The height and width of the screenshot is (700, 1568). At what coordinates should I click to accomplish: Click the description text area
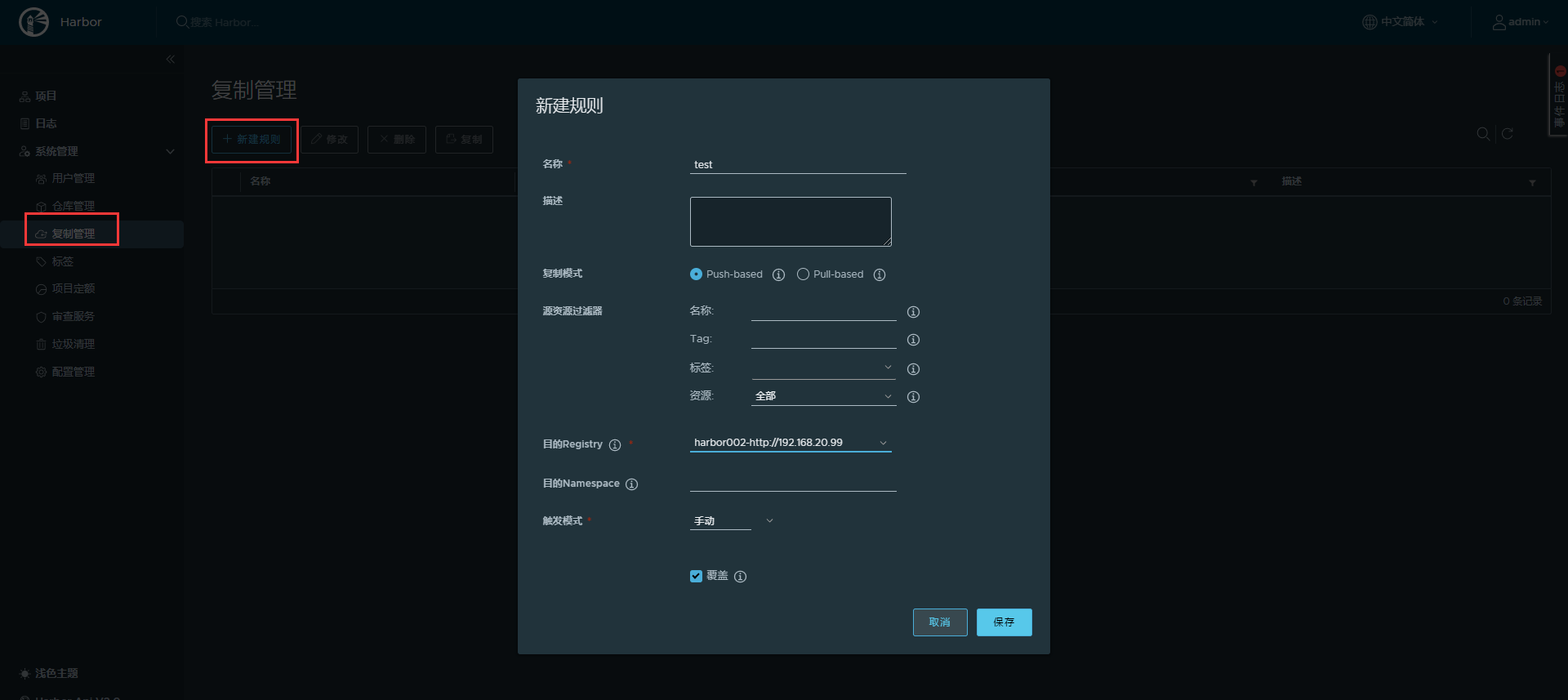coord(791,221)
